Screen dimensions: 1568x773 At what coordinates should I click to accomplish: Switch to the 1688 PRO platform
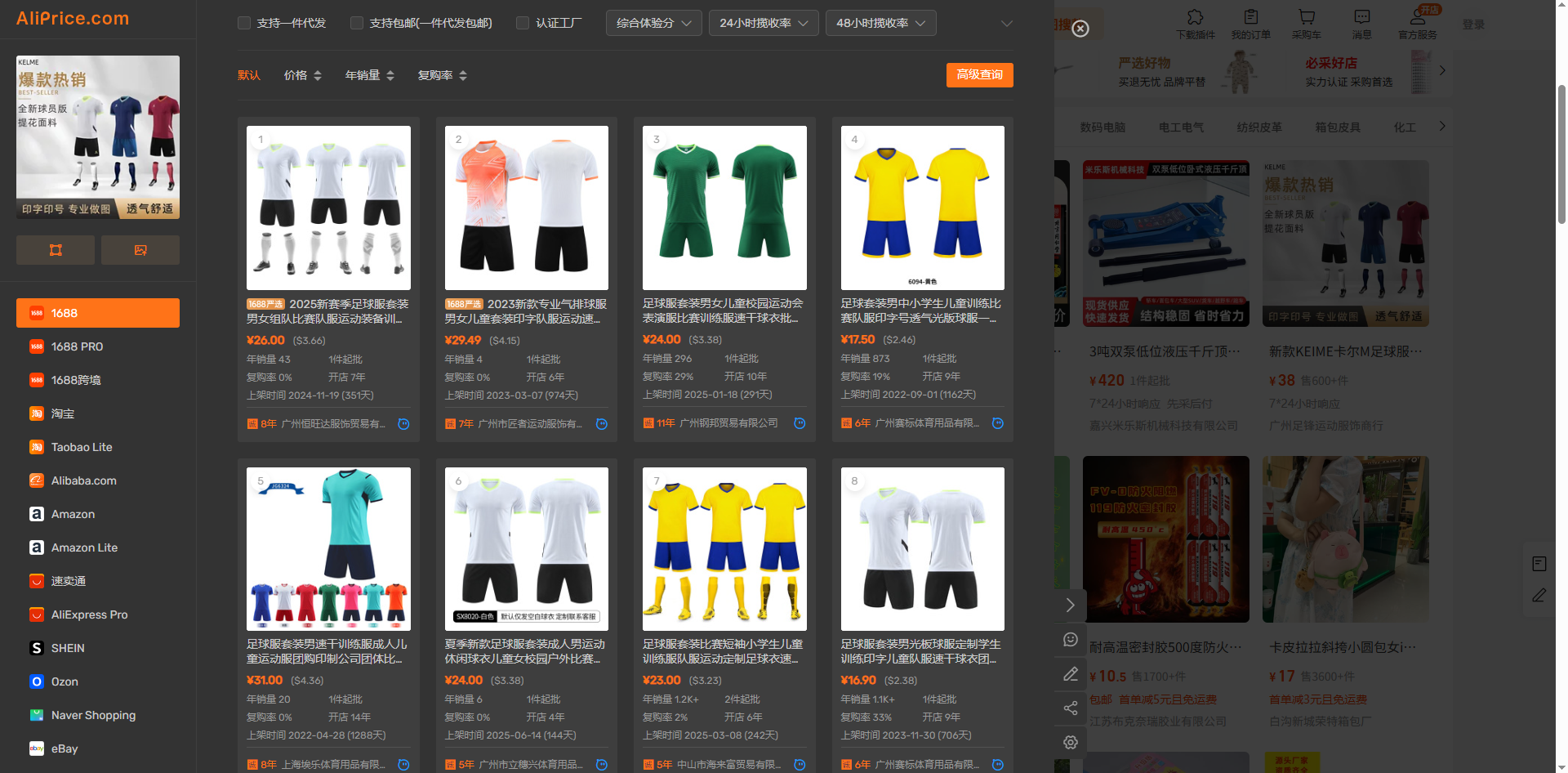(x=77, y=346)
